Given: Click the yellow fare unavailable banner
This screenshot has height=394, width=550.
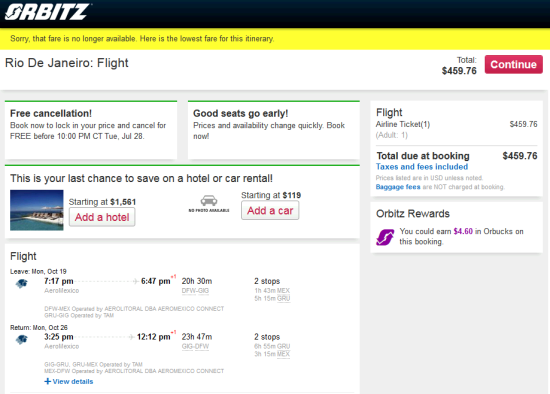Looking at the screenshot, I should coord(275,39).
